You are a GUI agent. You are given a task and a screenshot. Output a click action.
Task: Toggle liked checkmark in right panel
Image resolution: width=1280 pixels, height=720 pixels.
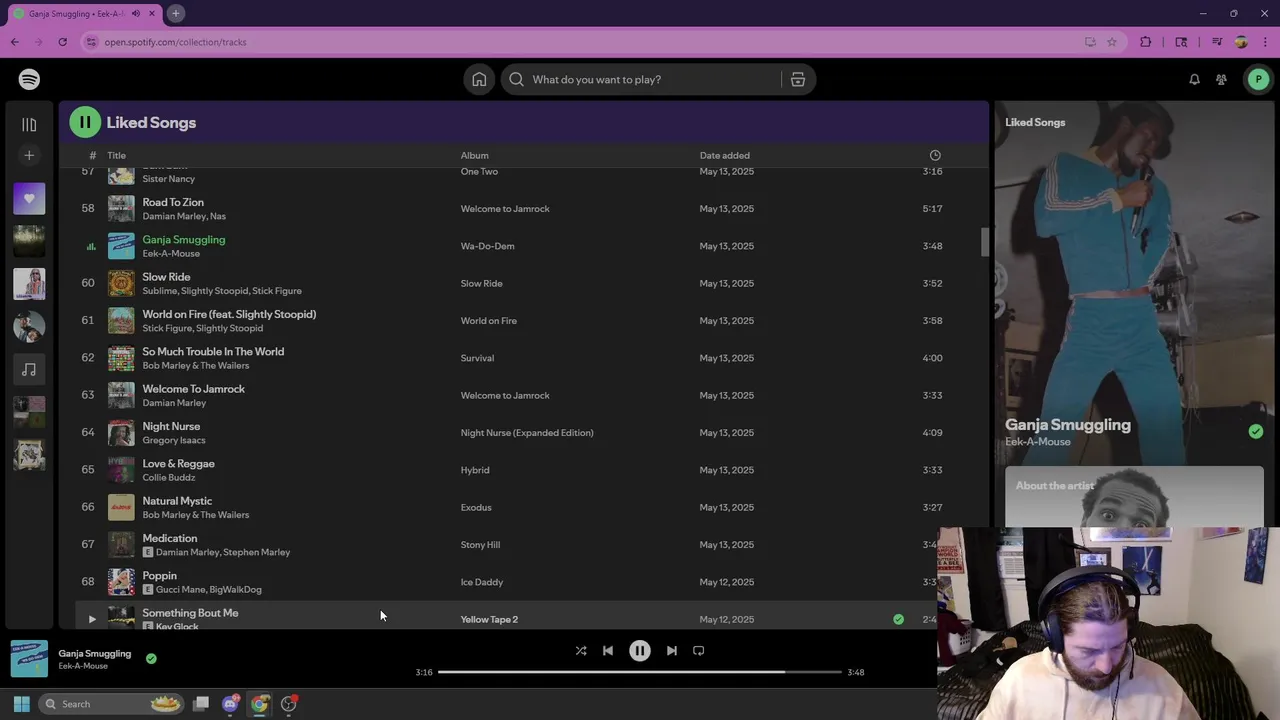[1256, 431]
